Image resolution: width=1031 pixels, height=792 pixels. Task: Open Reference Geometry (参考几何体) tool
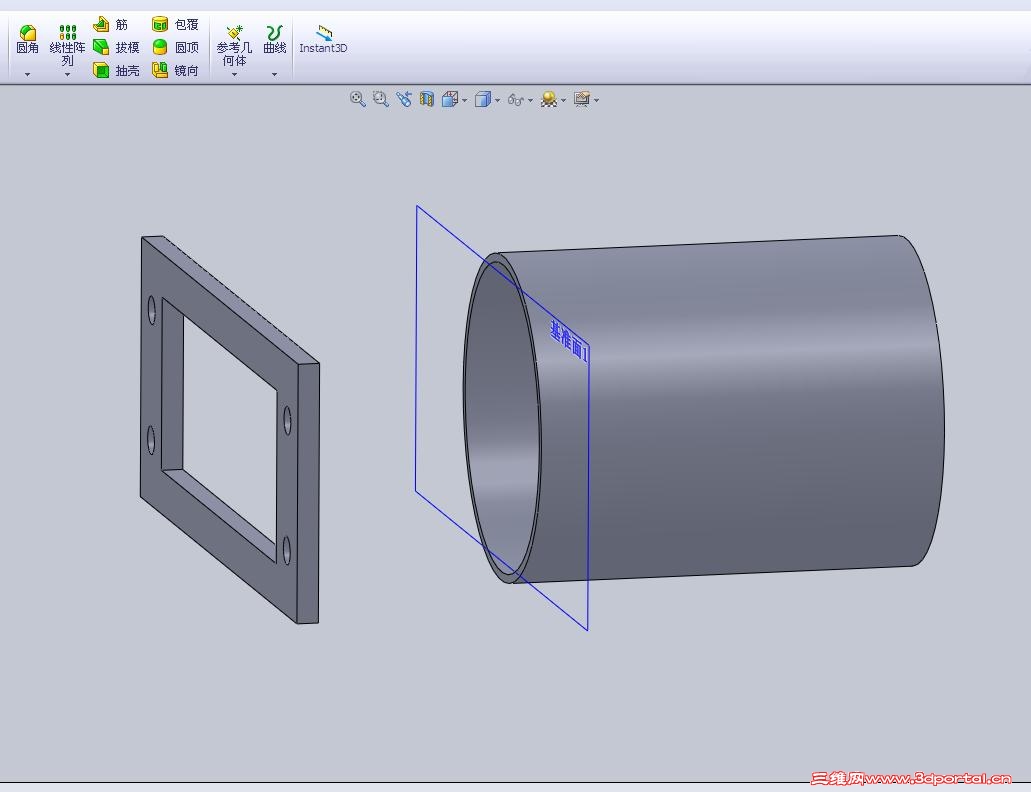[234, 45]
